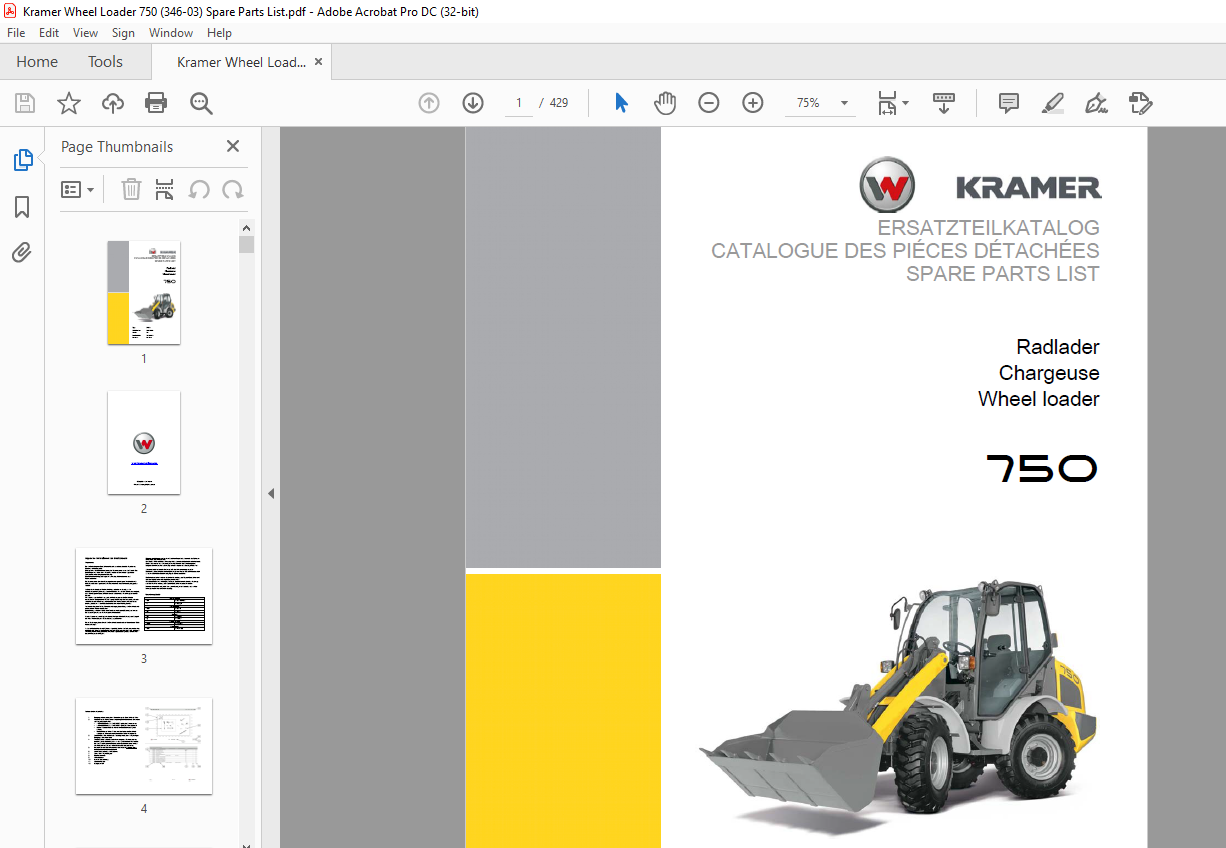Select page 1 thumbnail

[144, 292]
